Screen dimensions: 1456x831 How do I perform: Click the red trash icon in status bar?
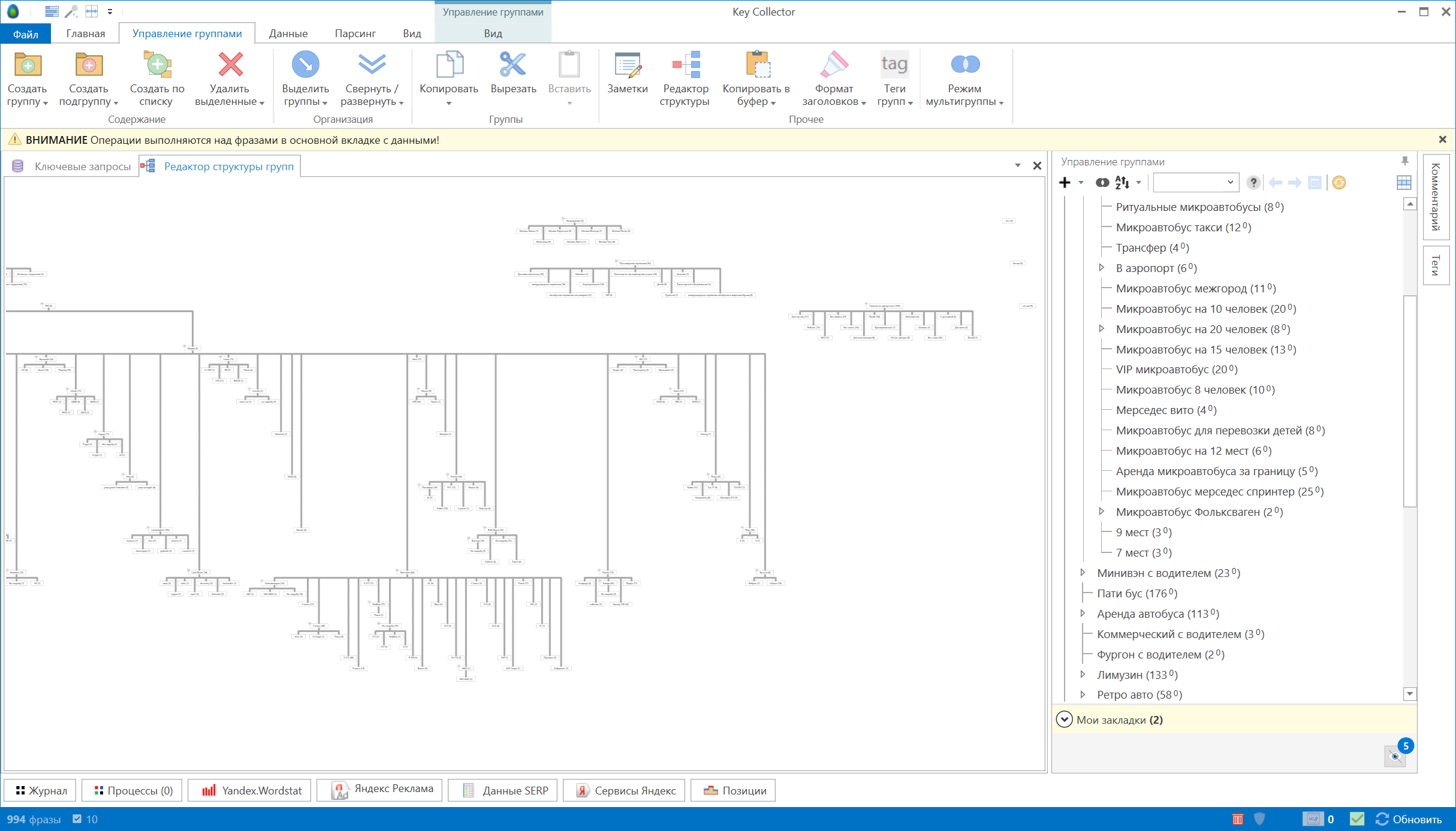[1238, 819]
